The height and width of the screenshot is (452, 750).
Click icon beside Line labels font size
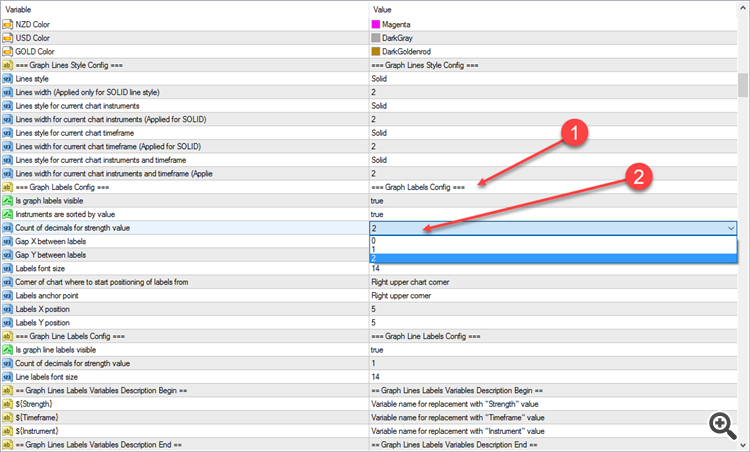(x=7, y=377)
